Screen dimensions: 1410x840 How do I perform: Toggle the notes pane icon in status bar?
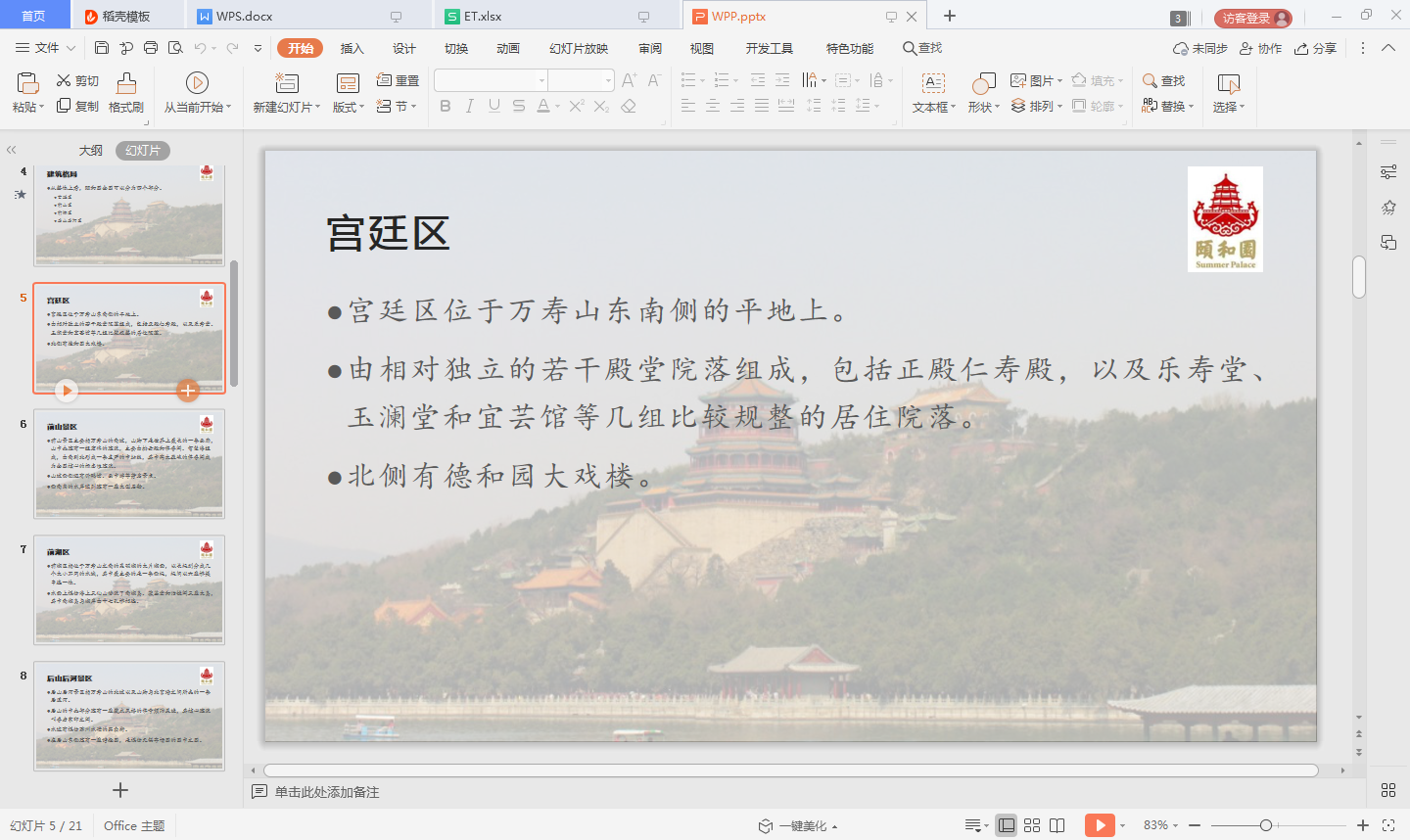974,825
